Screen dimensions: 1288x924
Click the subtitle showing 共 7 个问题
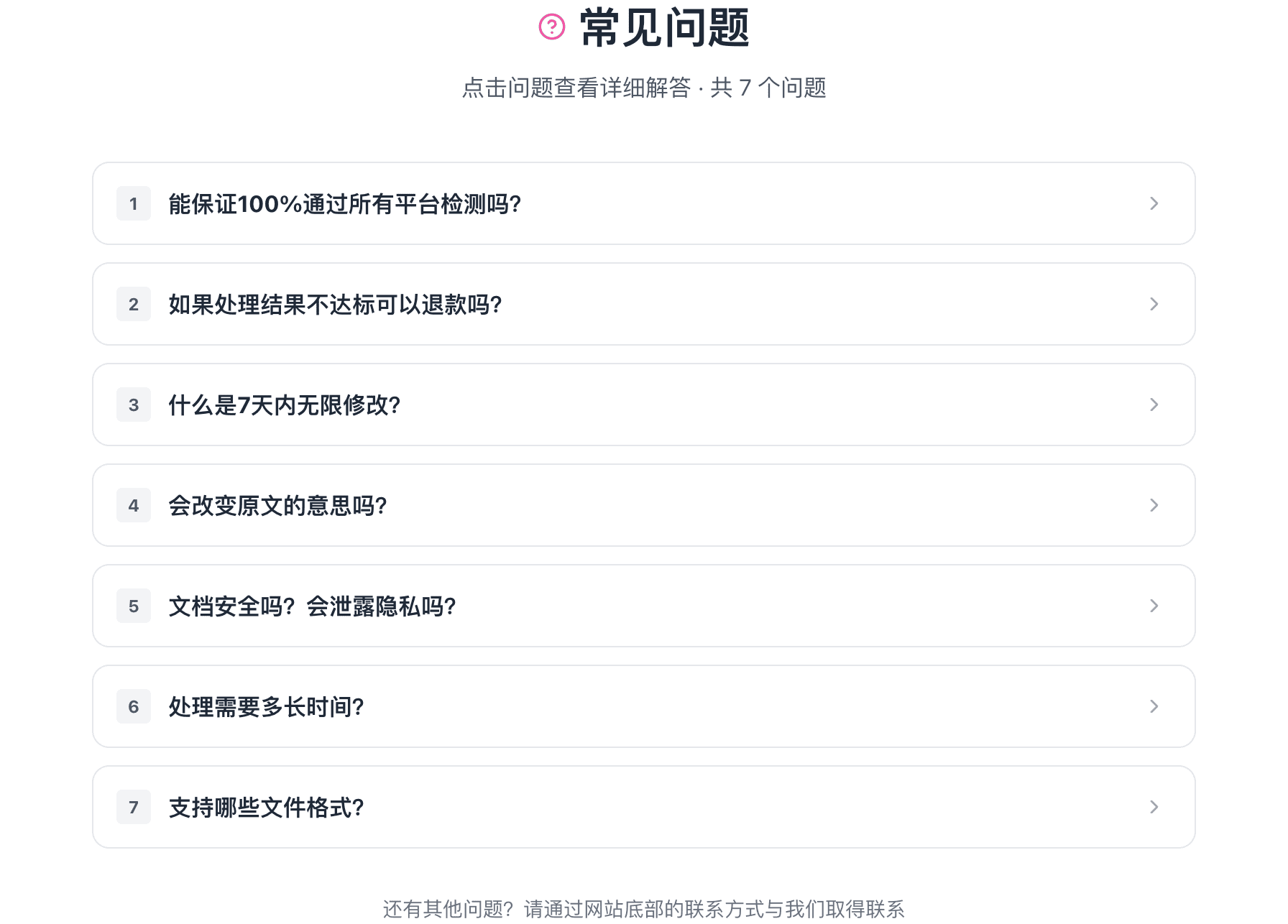point(644,88)
